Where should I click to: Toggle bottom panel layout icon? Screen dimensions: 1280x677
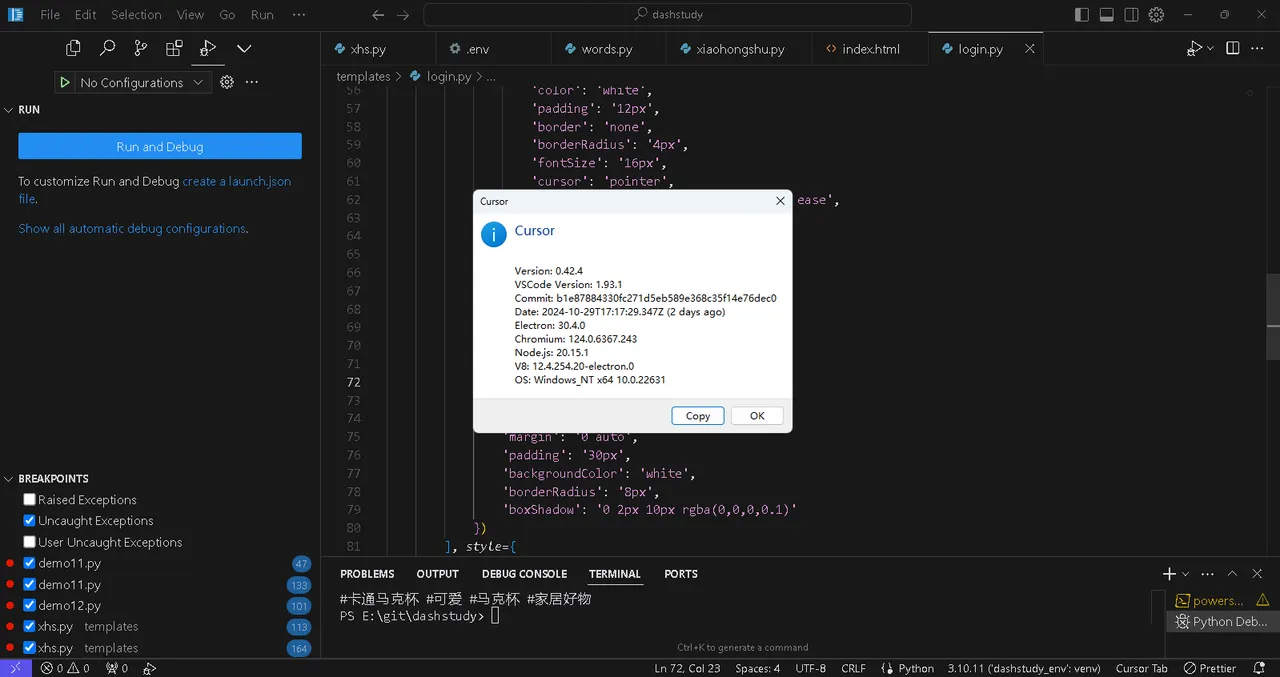tap(1107, 15)
